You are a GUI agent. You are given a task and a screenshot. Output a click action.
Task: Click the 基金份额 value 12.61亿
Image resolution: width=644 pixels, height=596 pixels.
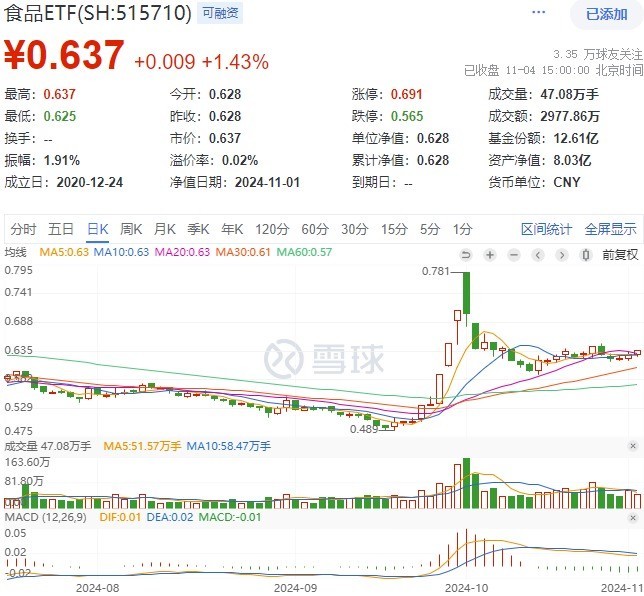click(576, 138)
